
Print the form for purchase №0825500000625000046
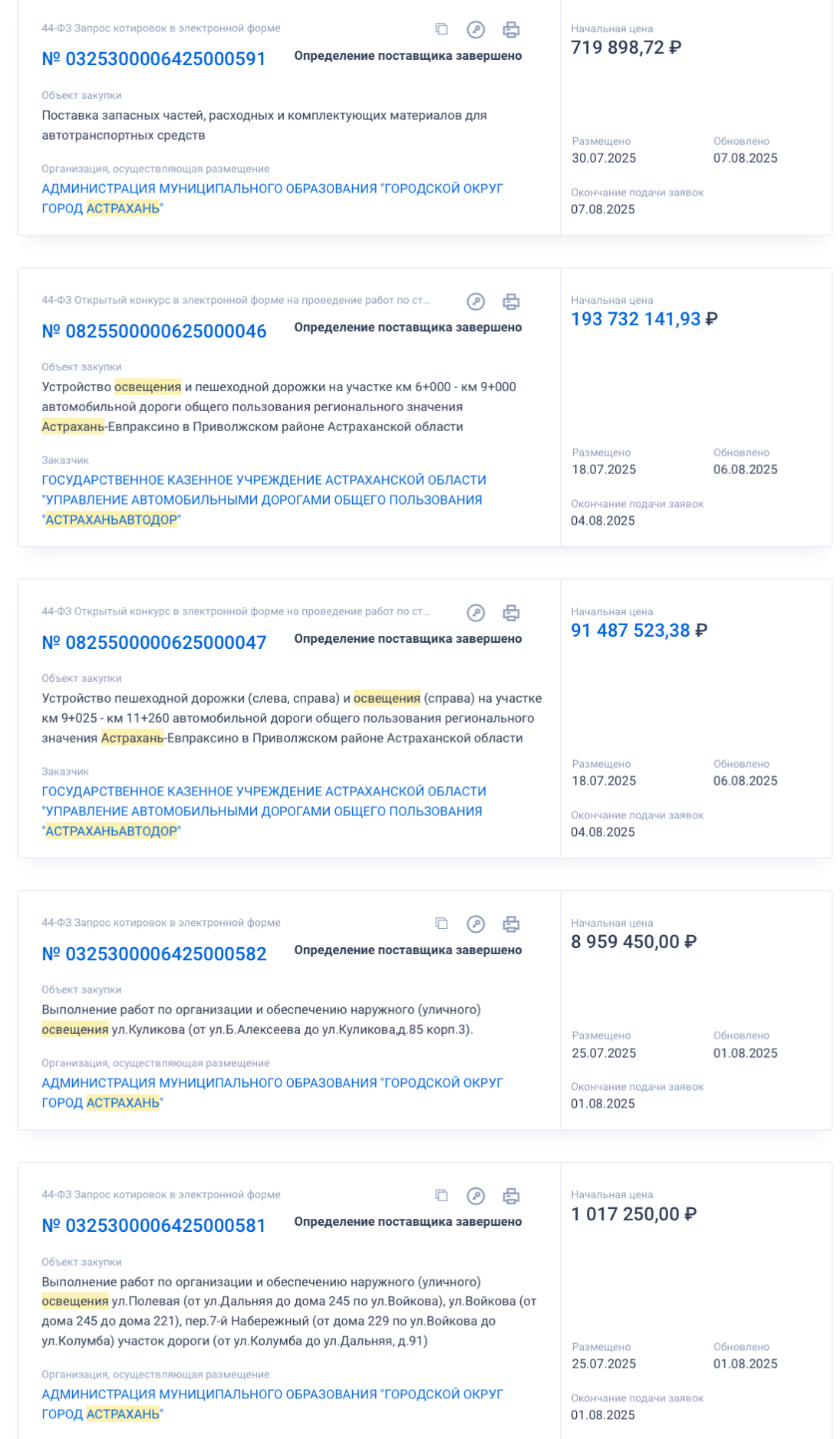pyautogui.click(x=511, y=301)
